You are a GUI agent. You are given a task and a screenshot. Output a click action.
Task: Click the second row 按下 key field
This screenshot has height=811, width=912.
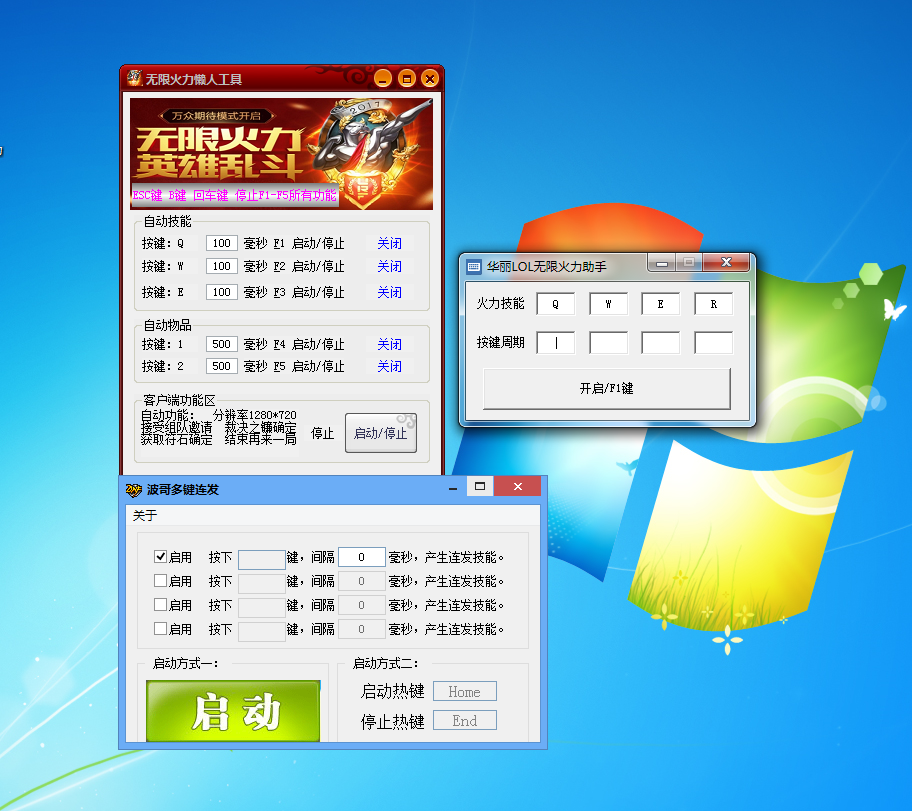[x=262, y=584]
